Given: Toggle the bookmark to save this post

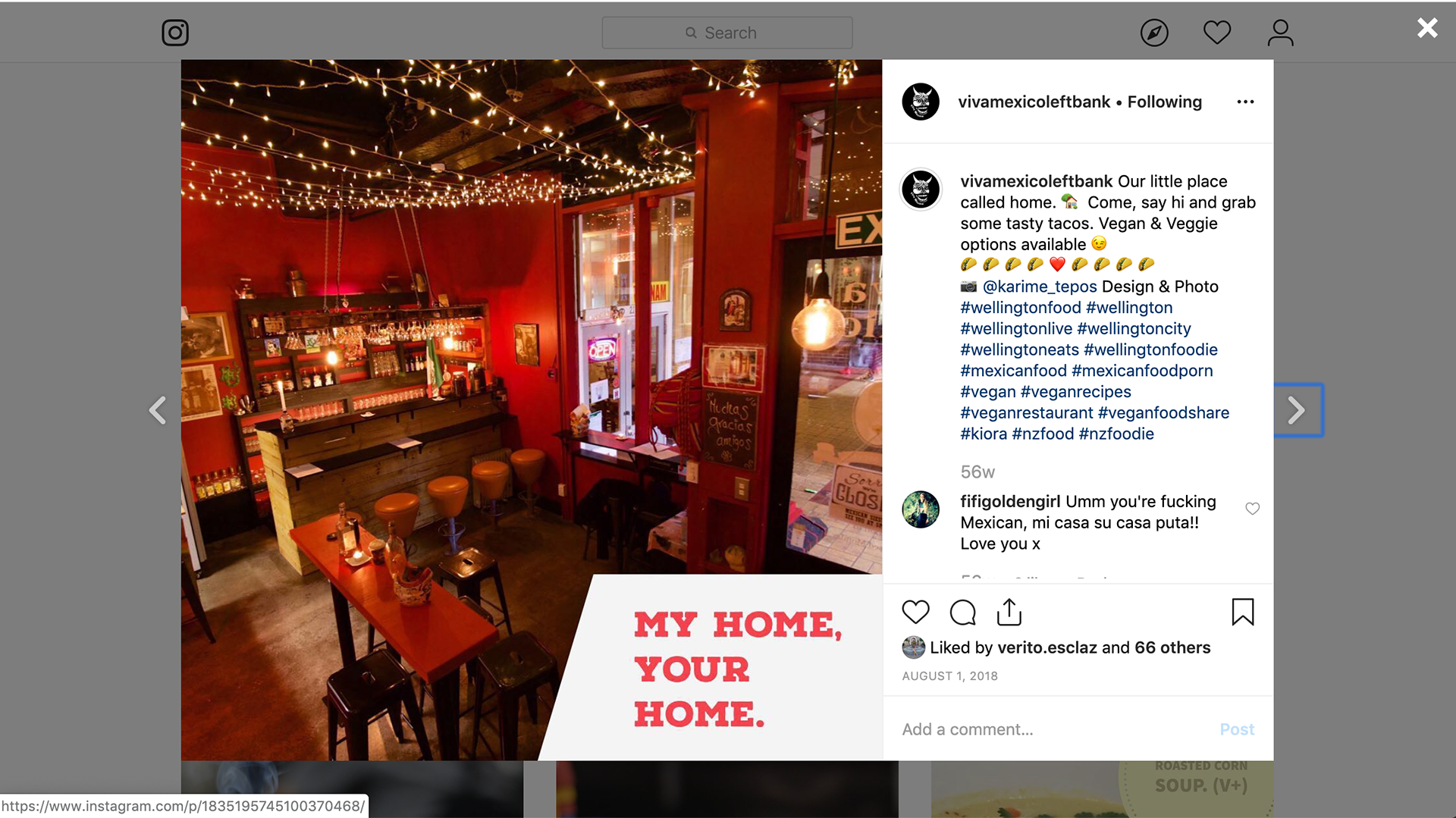Looking at the screenshot, I should 1243,612.
